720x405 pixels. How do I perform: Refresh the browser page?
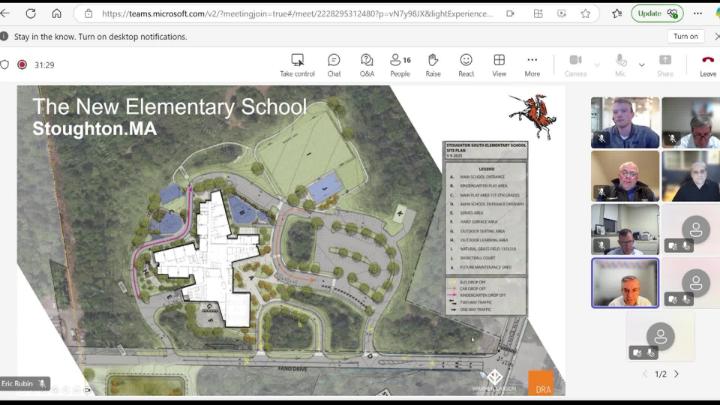point(30,13)
